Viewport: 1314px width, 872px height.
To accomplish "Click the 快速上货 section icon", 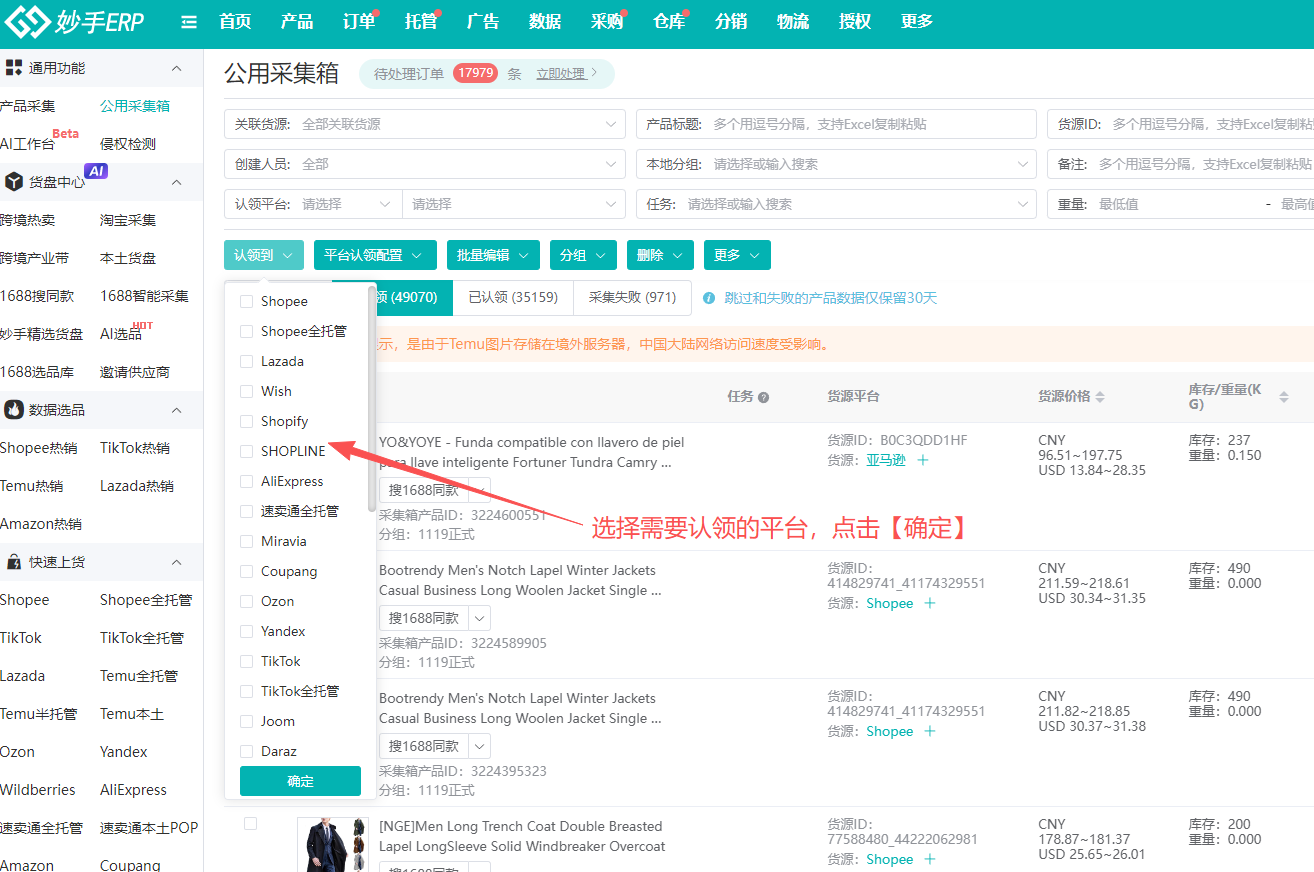I will [x=14, y=561].
